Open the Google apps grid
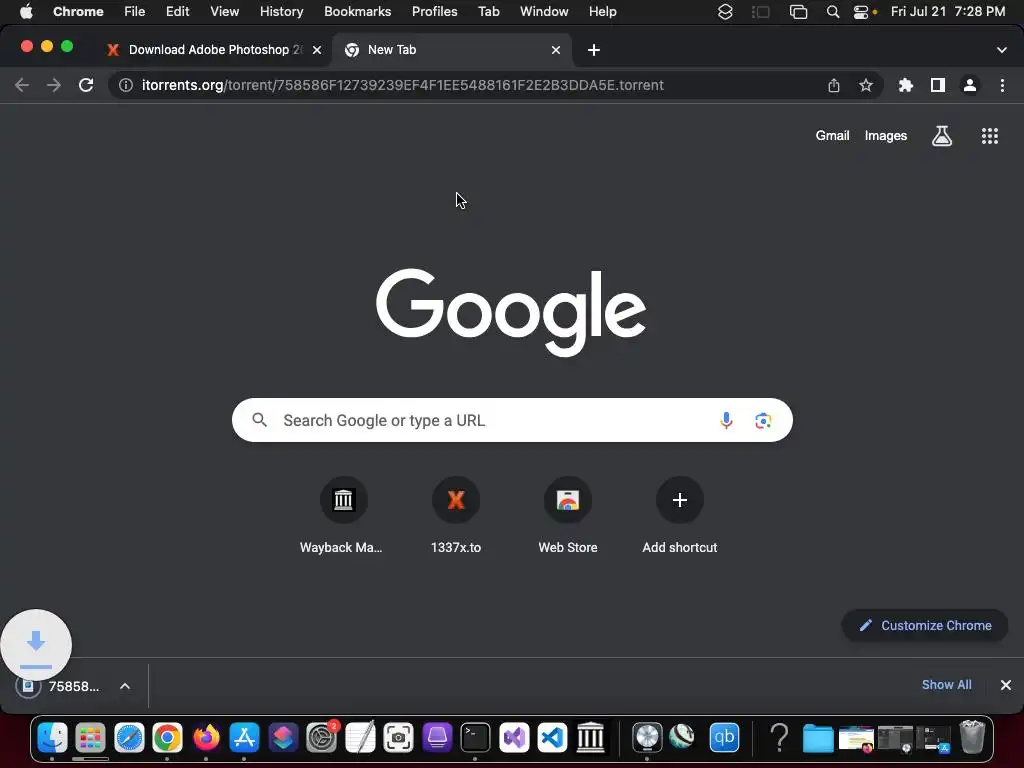Screen dimensions: 1024x768 point(990,136)
